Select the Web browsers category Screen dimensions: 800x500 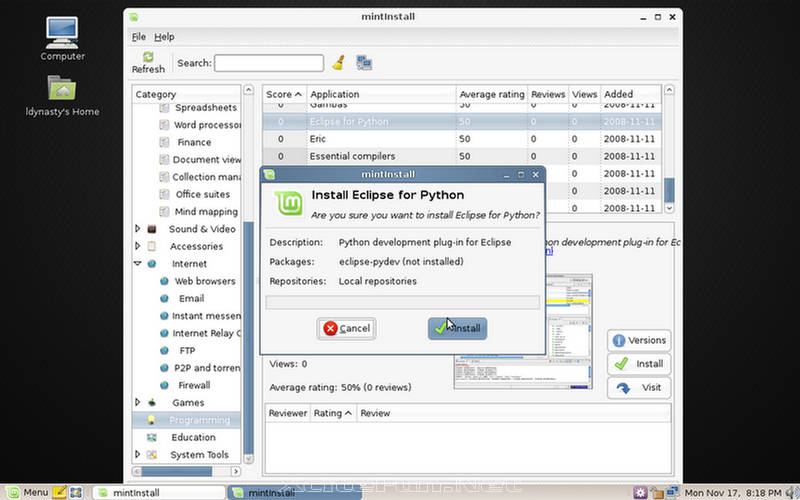(205, 281)
